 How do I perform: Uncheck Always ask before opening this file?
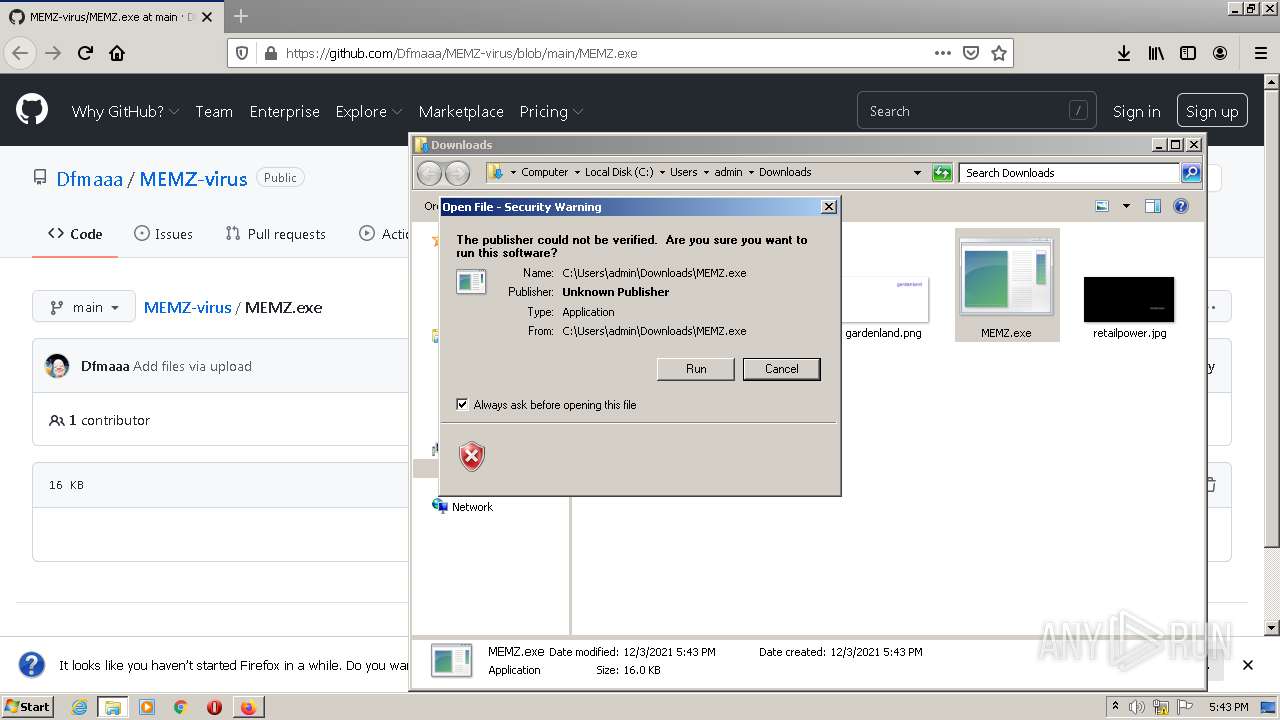(462, 404)
